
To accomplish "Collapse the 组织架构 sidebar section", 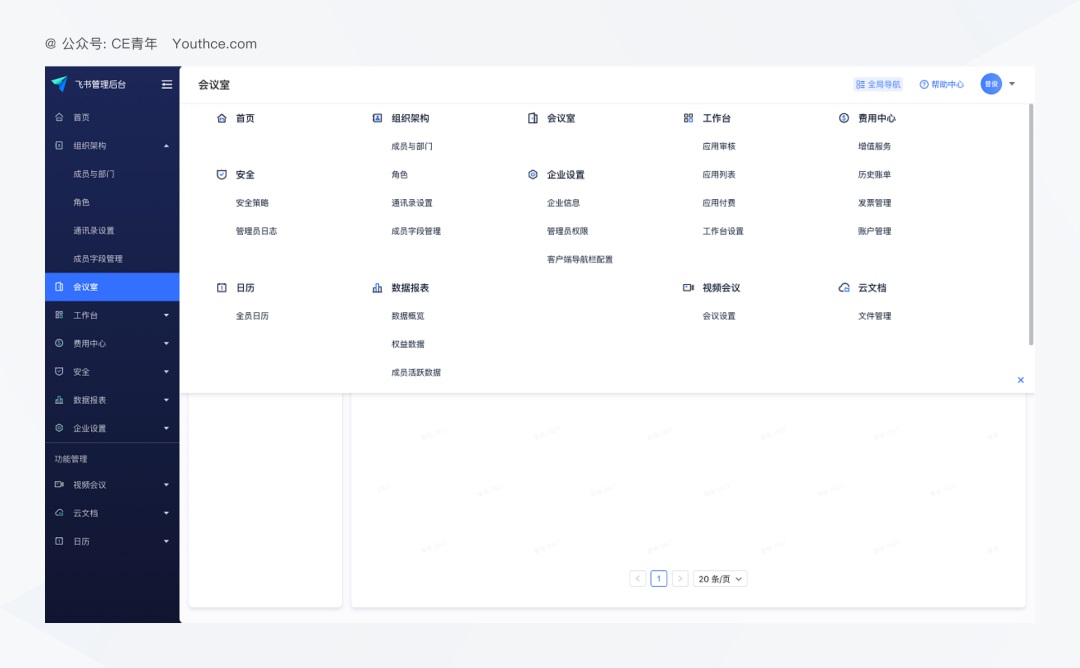I will tap(167, 145).
